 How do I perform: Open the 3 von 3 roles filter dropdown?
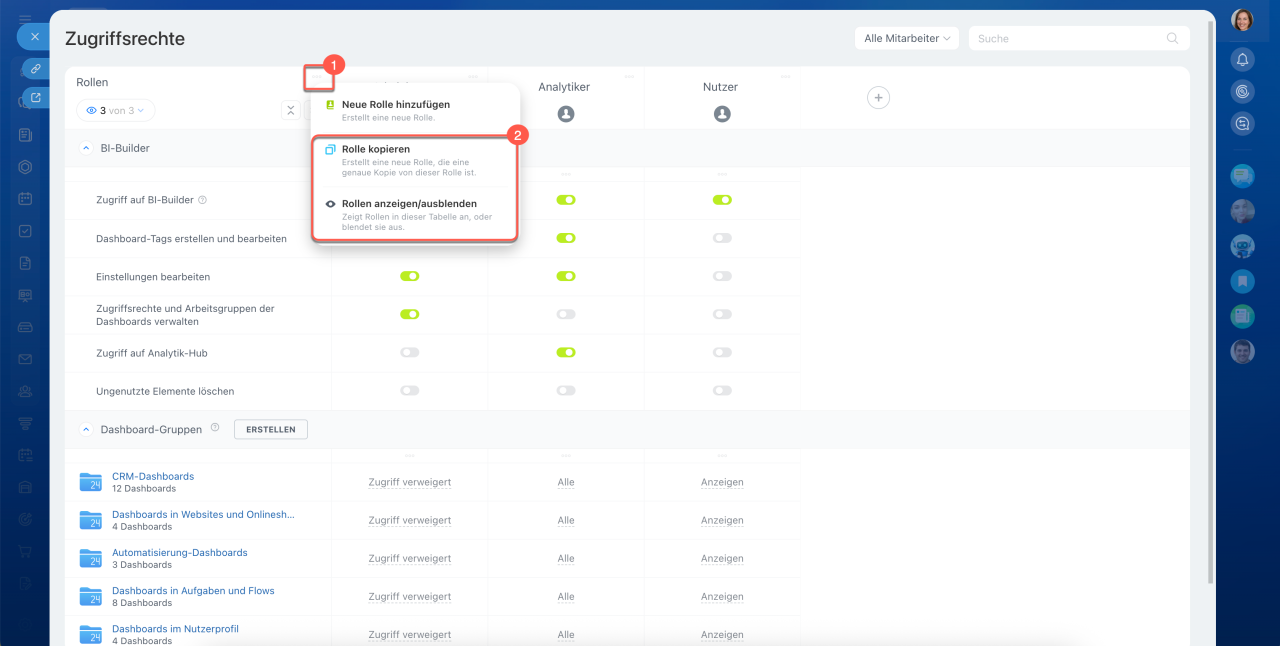[116, 111]
